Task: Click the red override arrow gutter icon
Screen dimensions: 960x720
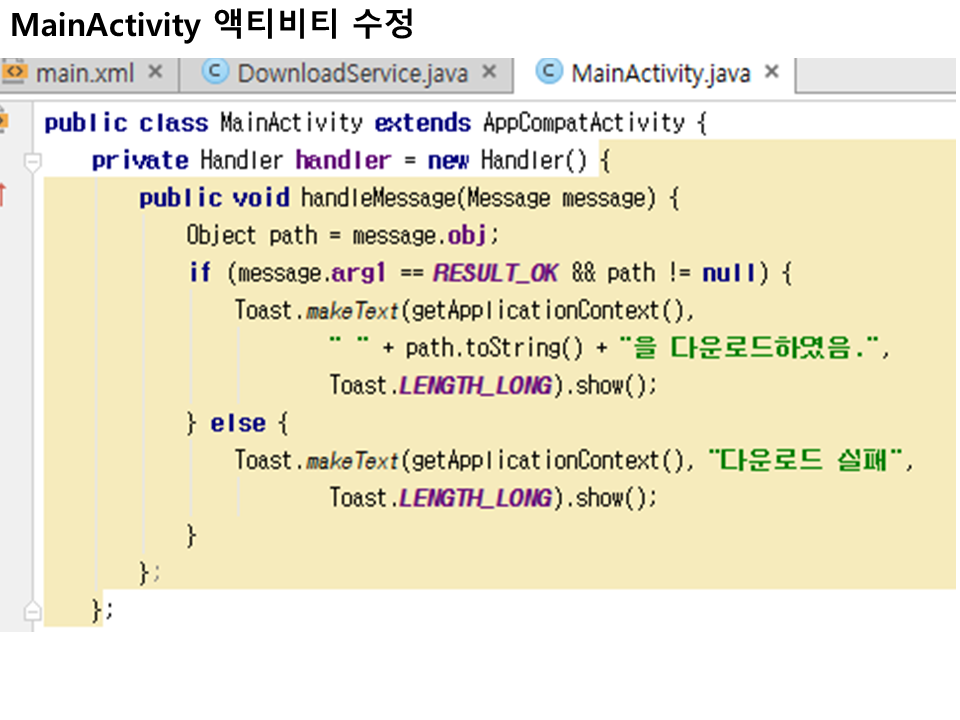Action: point(3,194)
